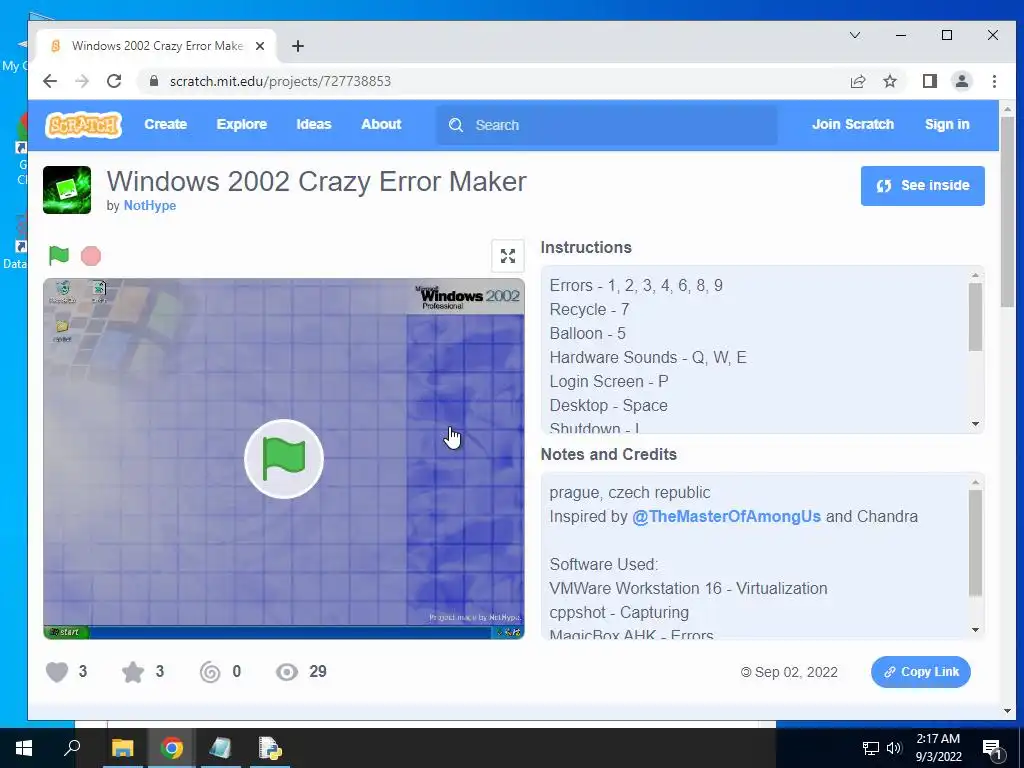
Task: Click the 'Login Screen - P' instruction line
Action: pos(609,381)
